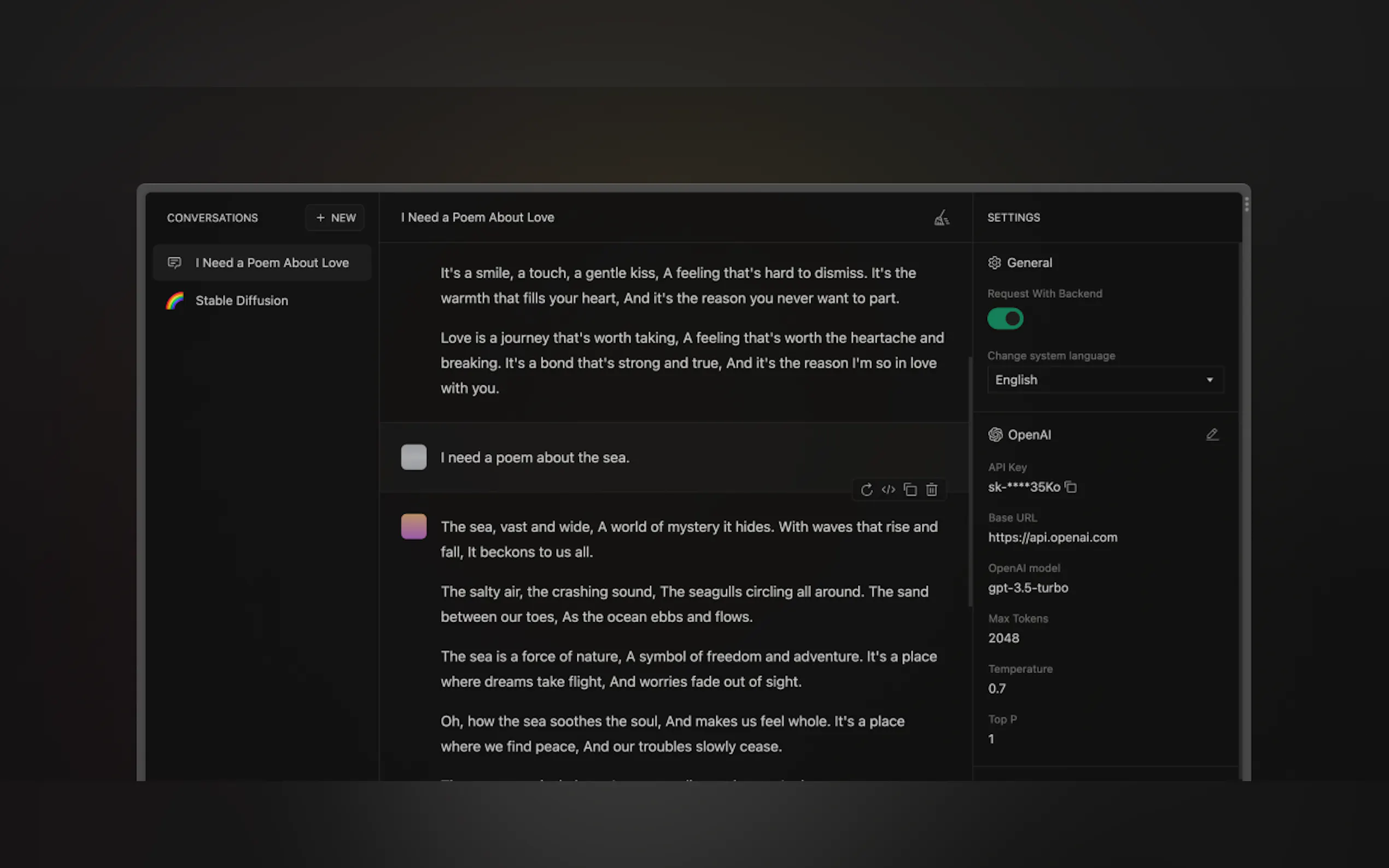The image size is (1389, 868).
Task: Delete the message using trash icon
Action: (x=931, y=490)
